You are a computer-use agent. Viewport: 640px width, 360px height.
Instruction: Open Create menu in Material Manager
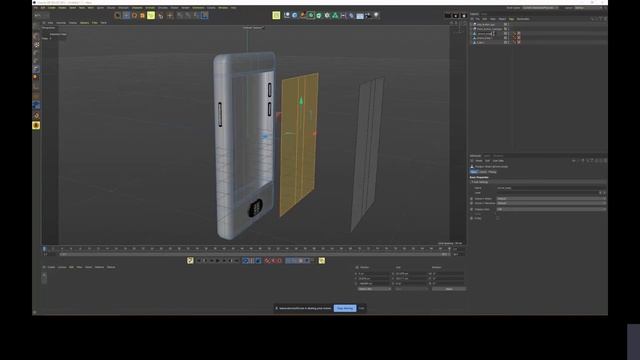pyautogui.click(x=51, y=267)
